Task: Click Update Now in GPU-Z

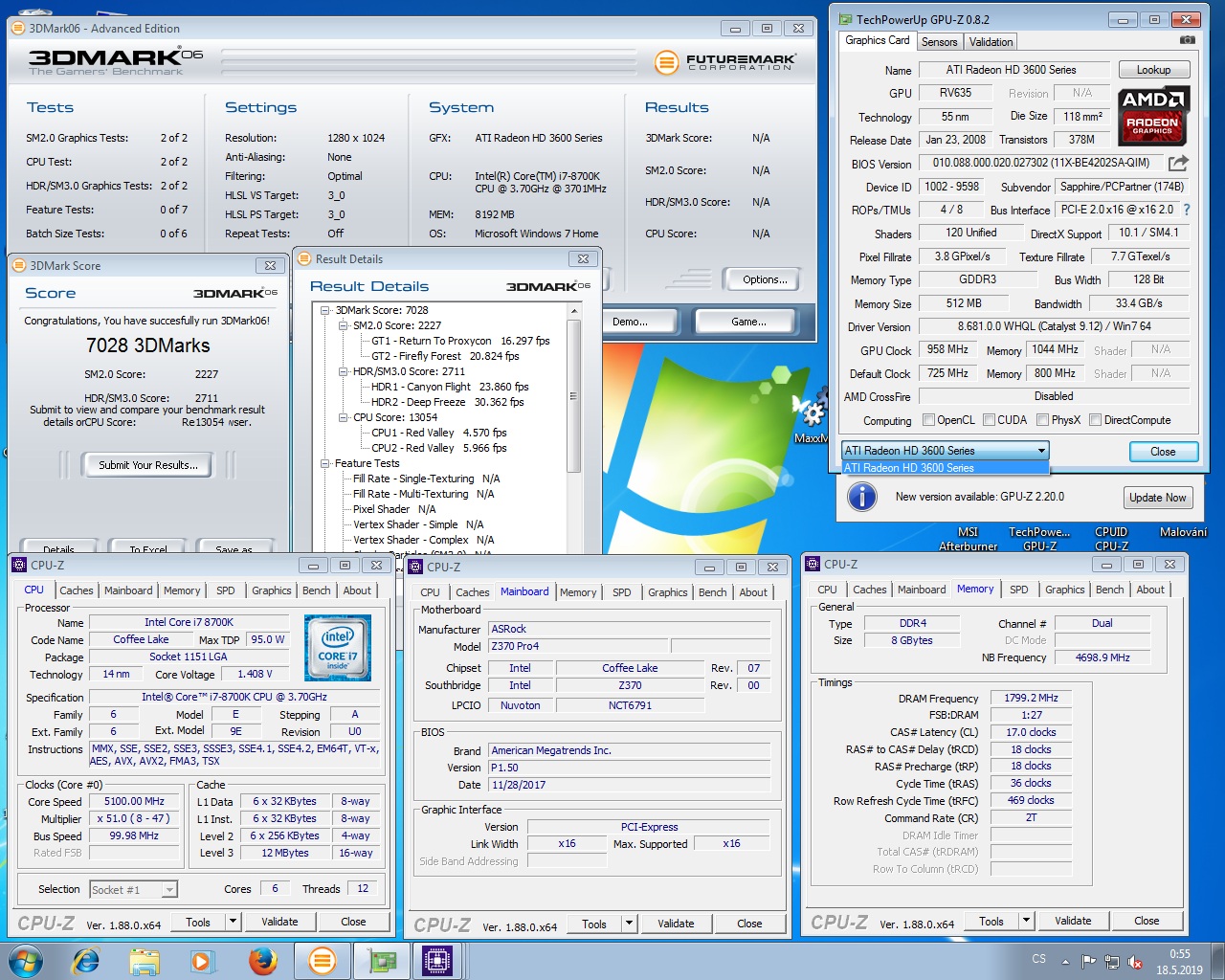Action: coord(1157,498)
